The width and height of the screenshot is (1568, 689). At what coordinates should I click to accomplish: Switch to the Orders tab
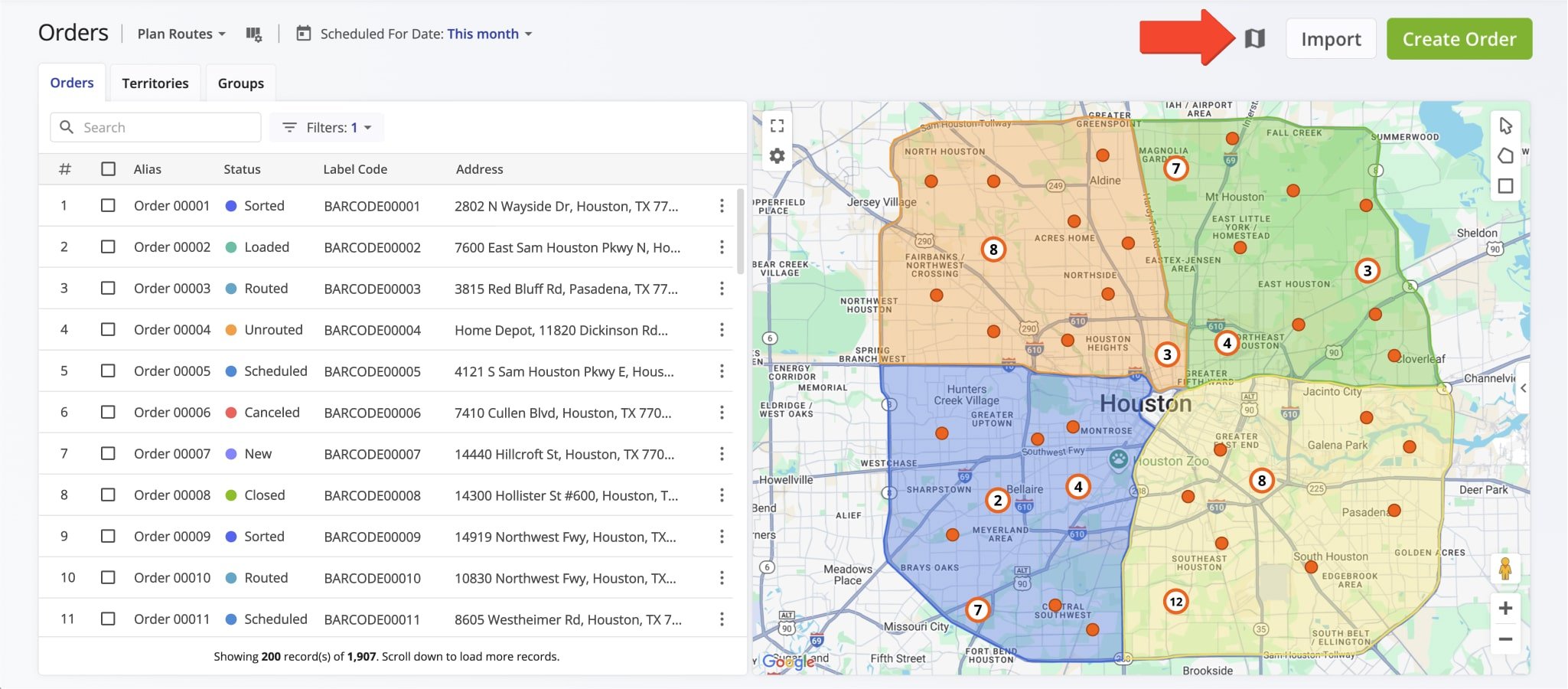[72, 83]
